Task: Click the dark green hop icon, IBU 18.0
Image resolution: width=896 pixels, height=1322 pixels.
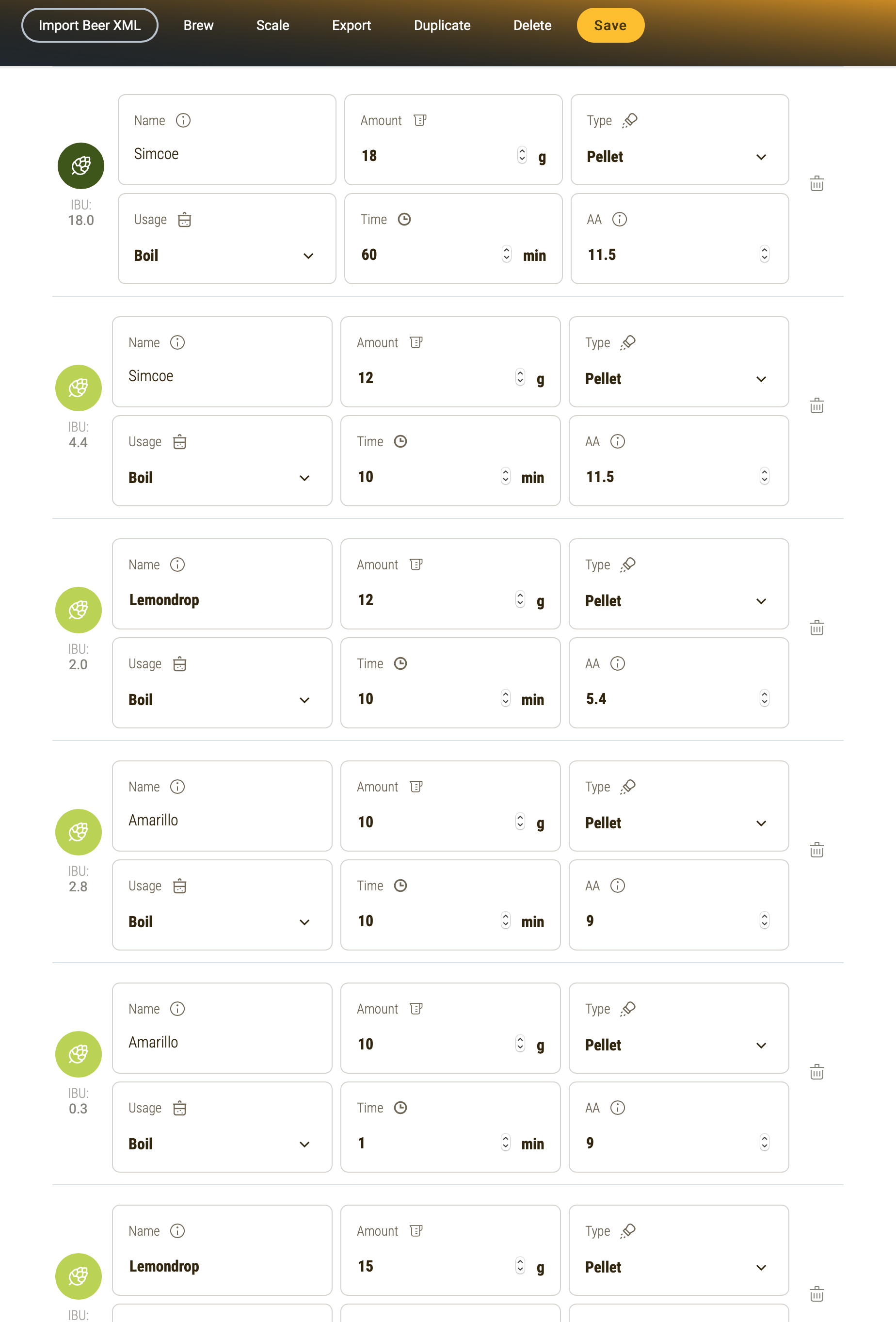Action: coord(81,165)
